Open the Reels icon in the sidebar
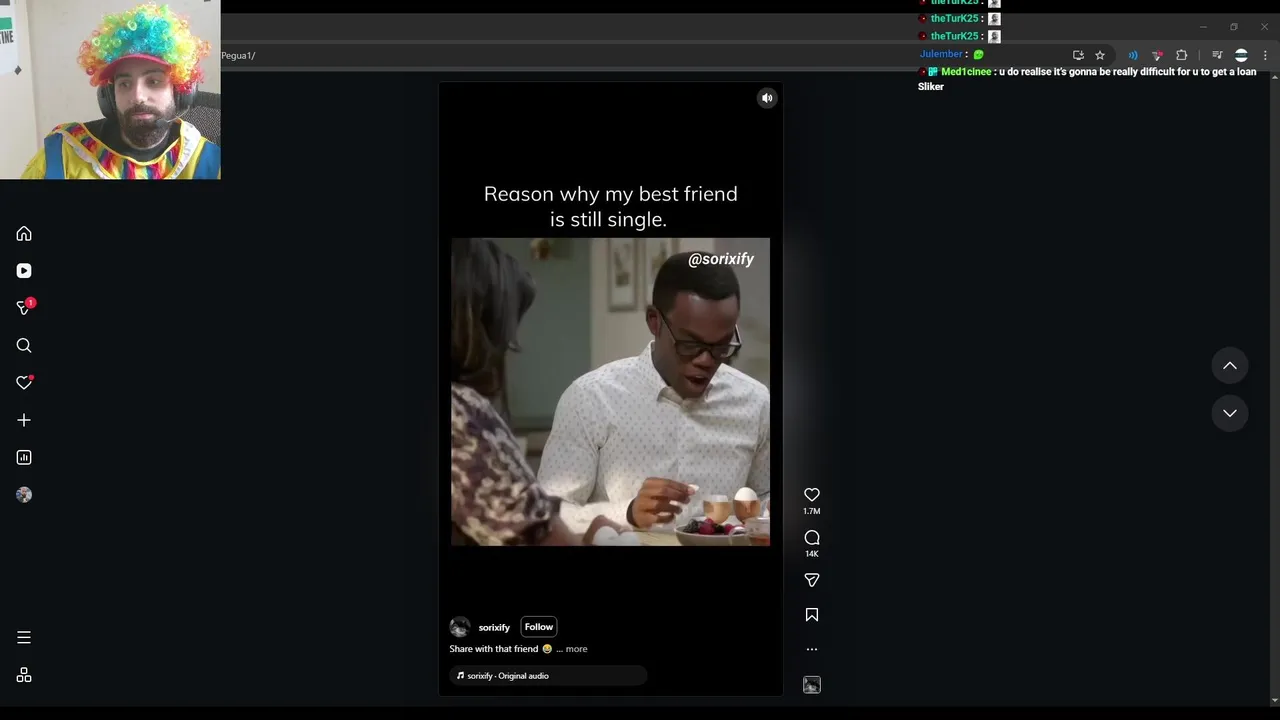This screenshot has height=720, width=1280. (24, 271)
